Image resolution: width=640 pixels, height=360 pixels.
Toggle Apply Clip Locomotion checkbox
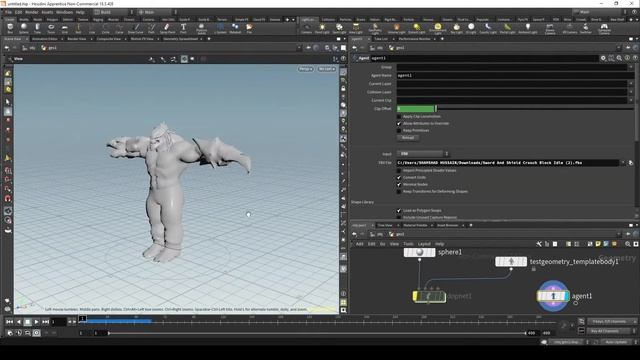[399, 116]
